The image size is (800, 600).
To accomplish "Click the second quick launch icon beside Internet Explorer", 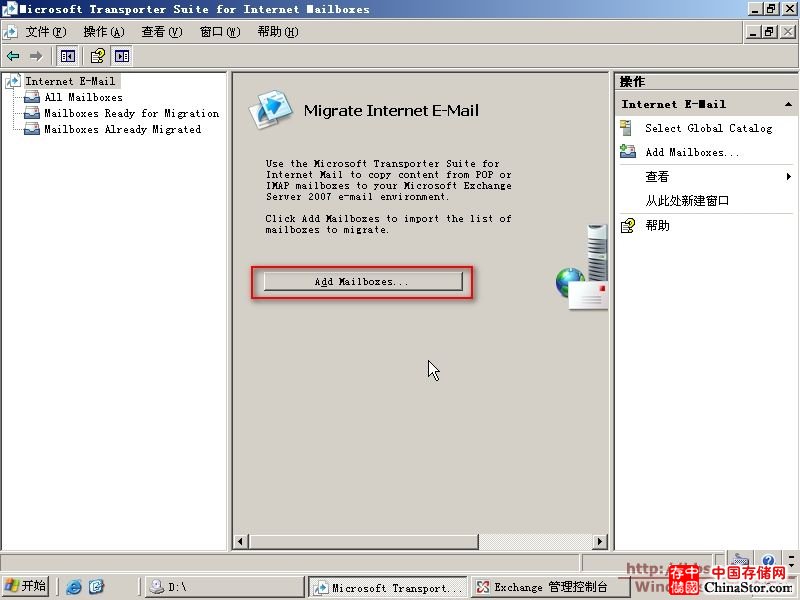I will [x=96, y=587].
